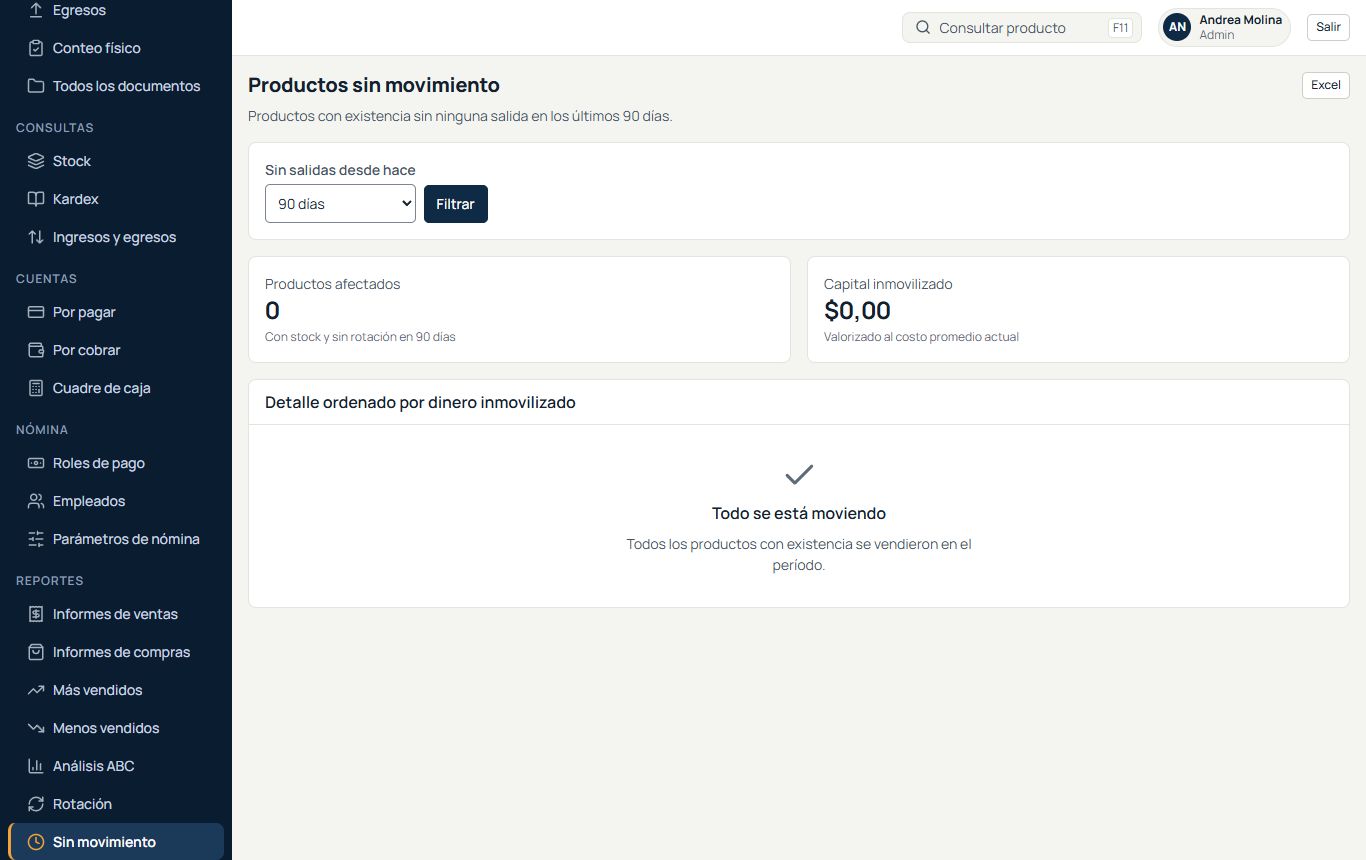Navigate to the Stock page
The width and height of the screenshot is (1366, 860).
pyautogui.click(x=116, y=161)
